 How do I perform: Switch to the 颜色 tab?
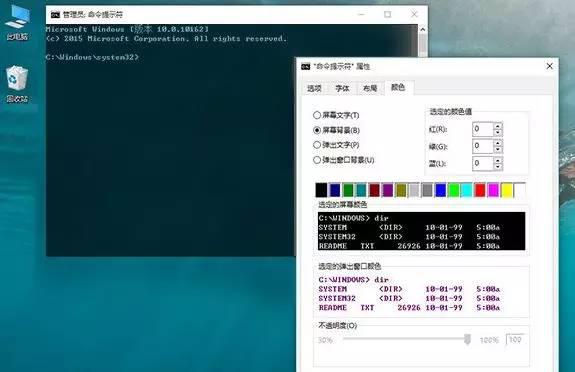398,87
